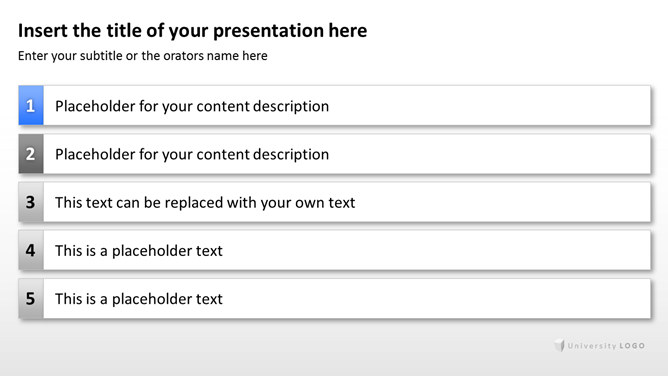Screen dimensions: 668x376
Task: Select the white bar beside number 4
Action: (347, 250)
